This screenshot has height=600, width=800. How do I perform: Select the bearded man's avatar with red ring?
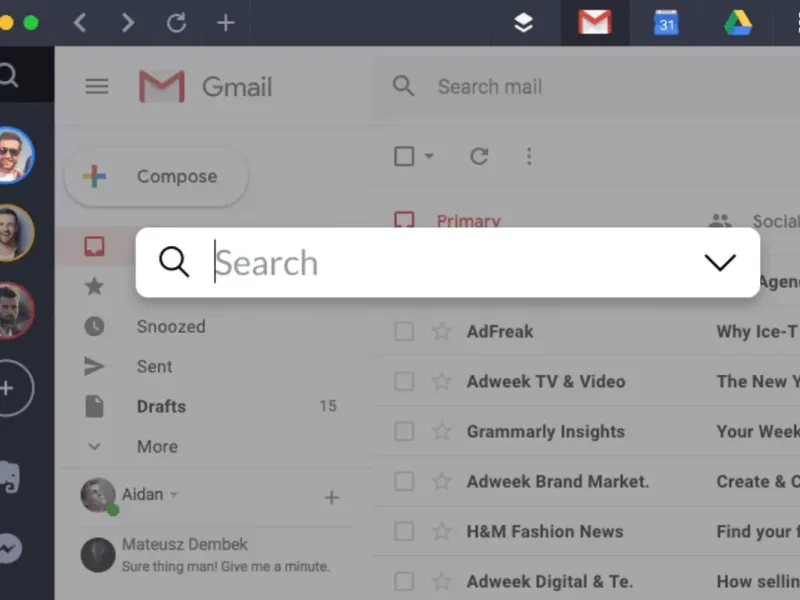tap(15, 310)
